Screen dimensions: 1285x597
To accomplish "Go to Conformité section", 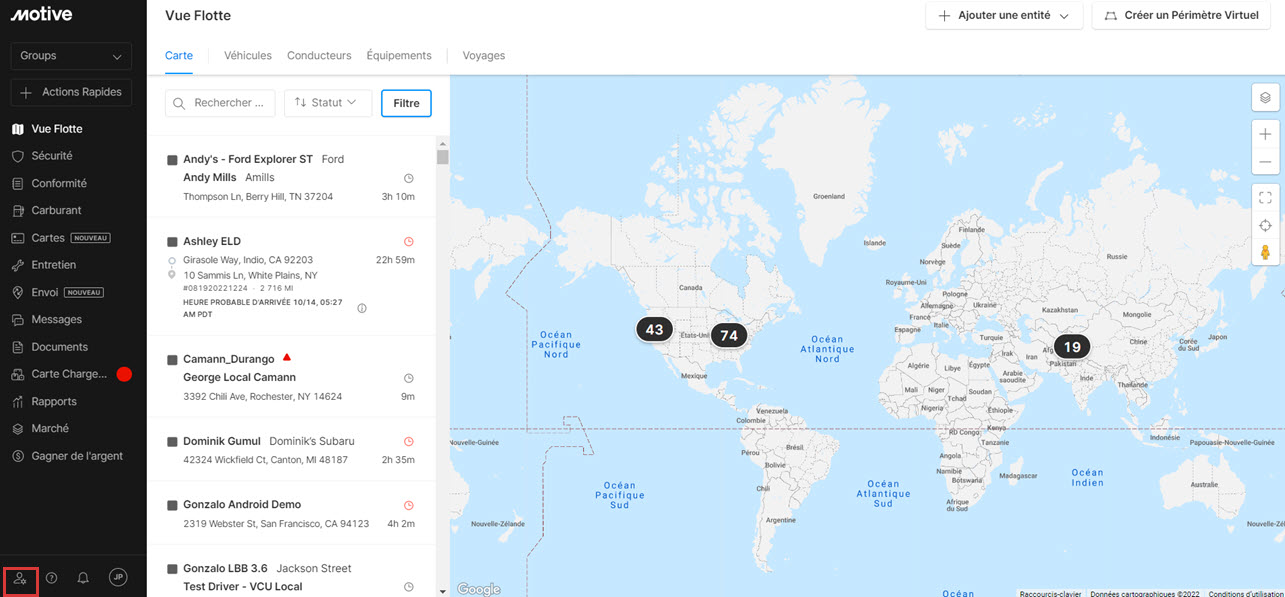I will pyautogui.click(x=49, y=183).
